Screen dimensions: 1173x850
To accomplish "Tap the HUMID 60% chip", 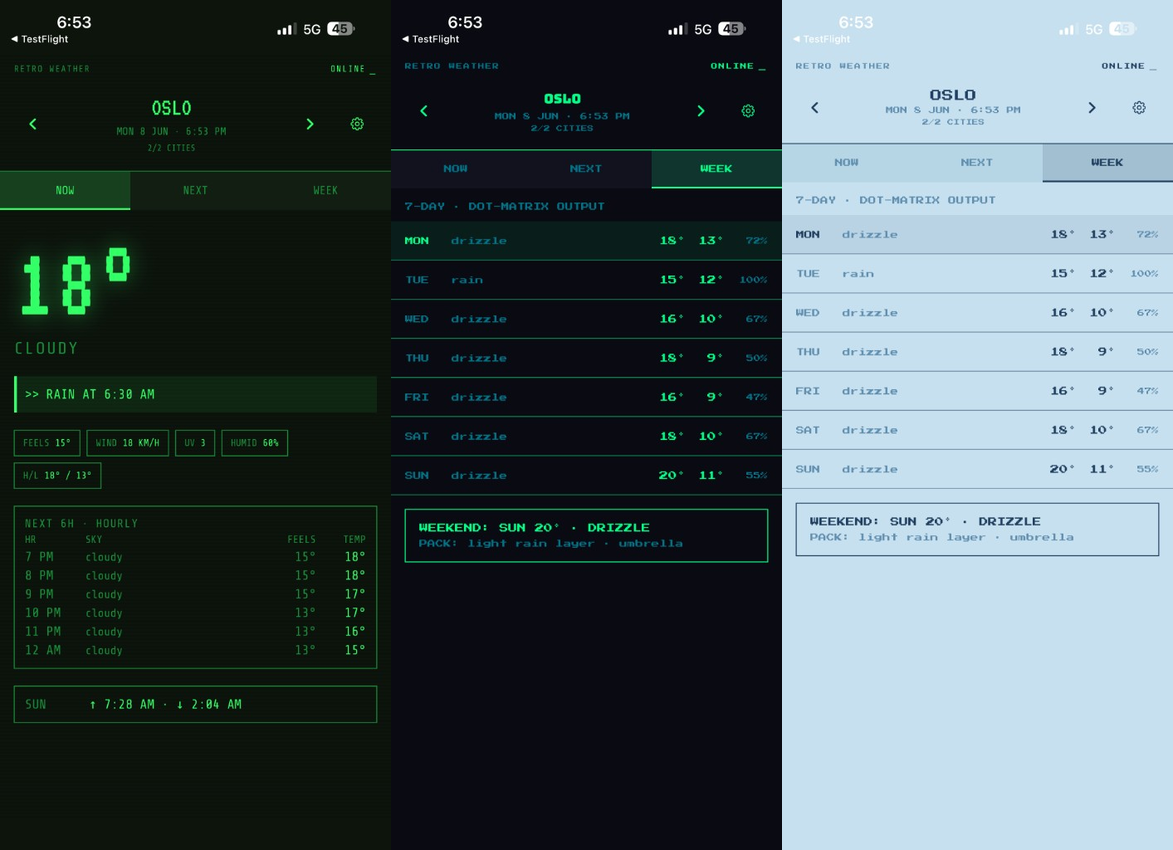I will (x=254, y=443).
